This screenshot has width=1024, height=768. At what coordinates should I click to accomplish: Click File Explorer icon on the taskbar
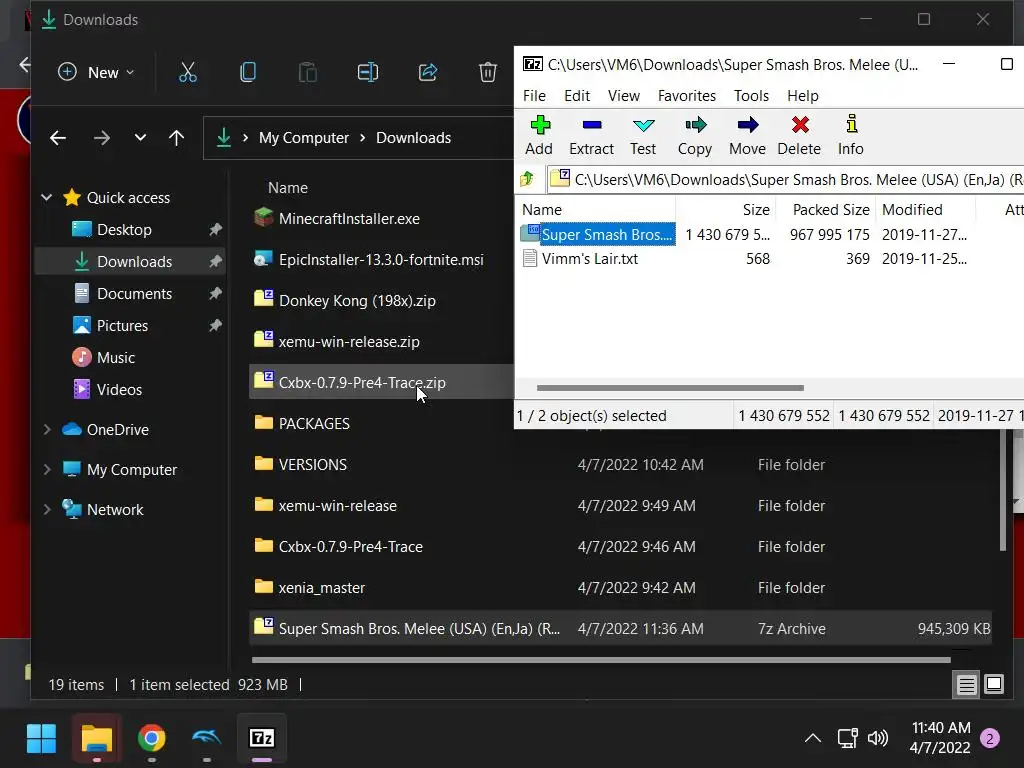pos(97,739)
